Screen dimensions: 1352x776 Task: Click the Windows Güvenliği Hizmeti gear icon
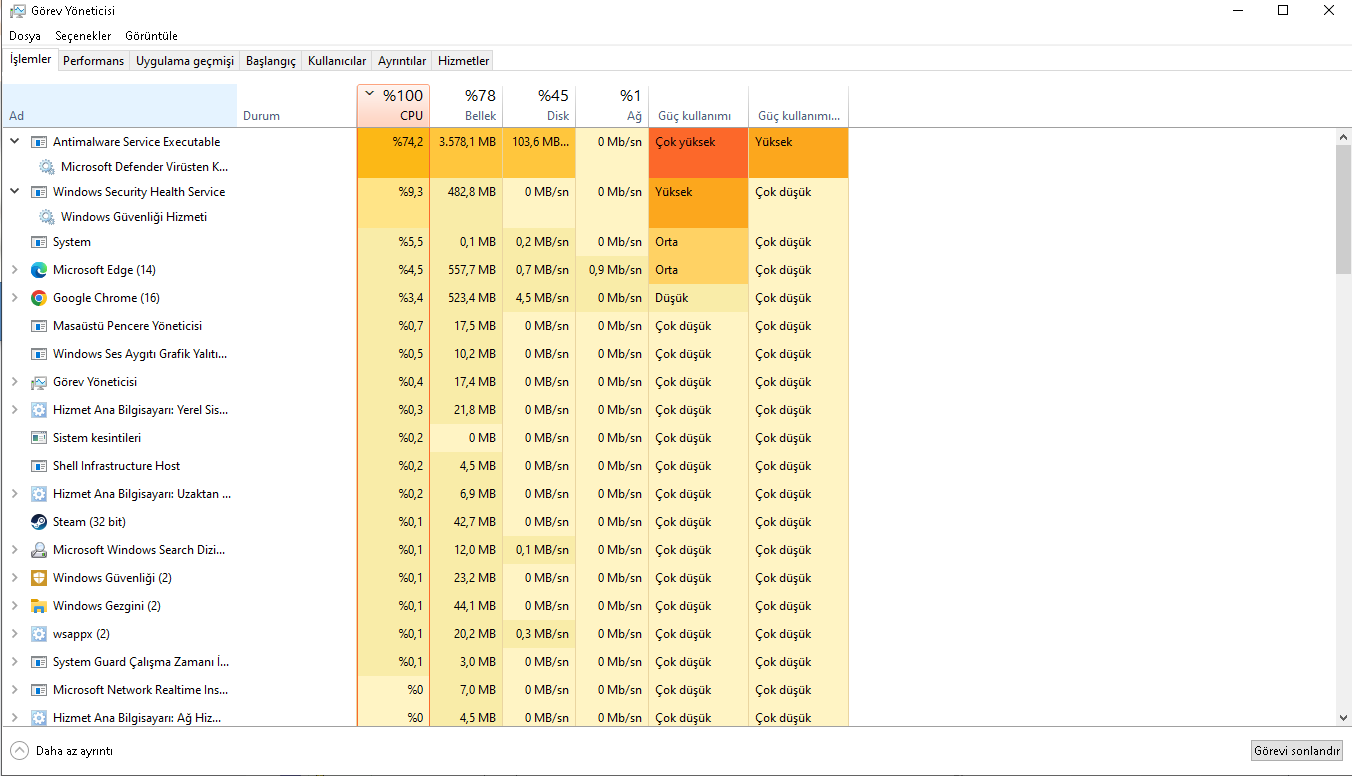47,217
